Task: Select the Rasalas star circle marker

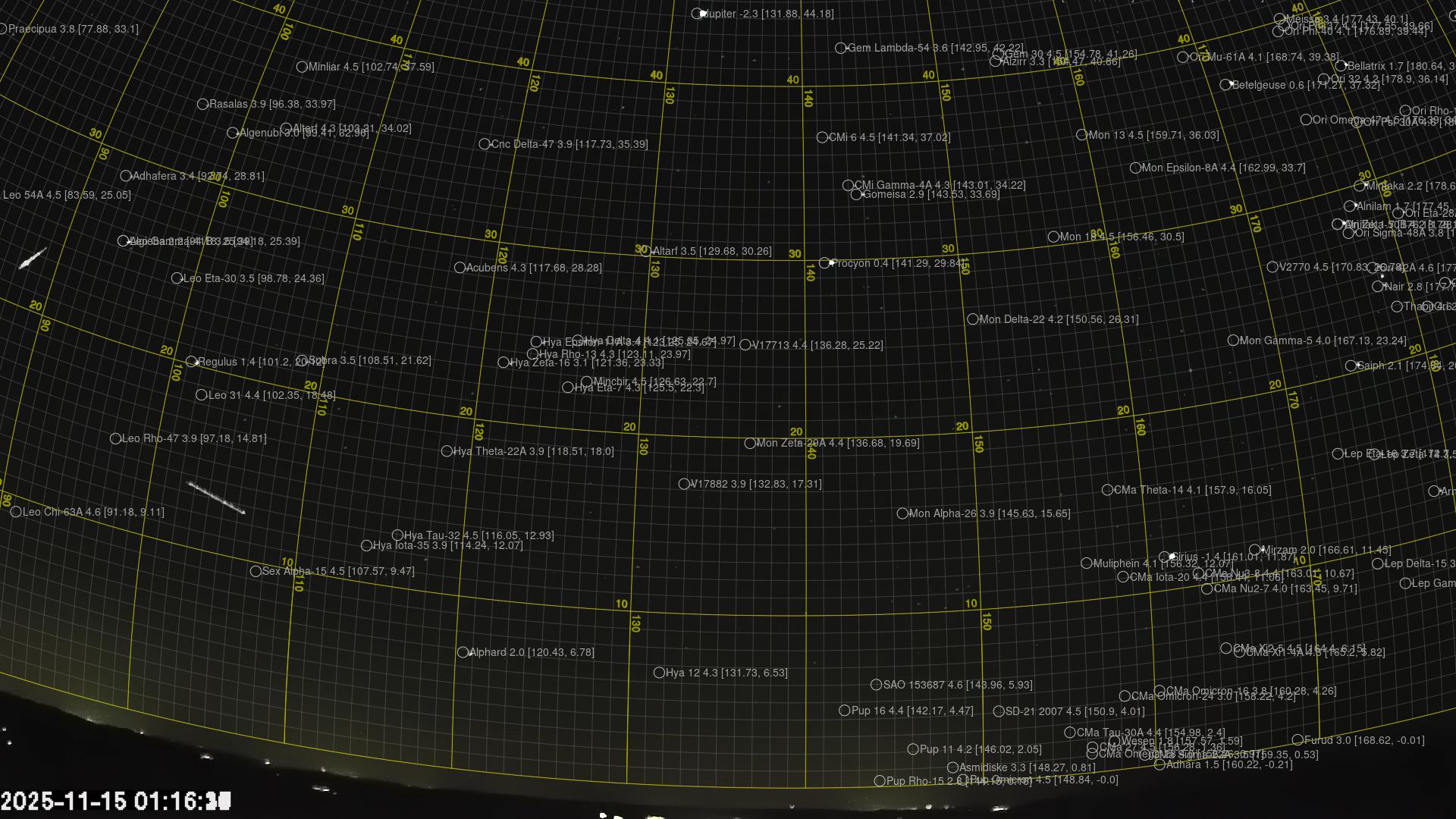Action: 202,104
